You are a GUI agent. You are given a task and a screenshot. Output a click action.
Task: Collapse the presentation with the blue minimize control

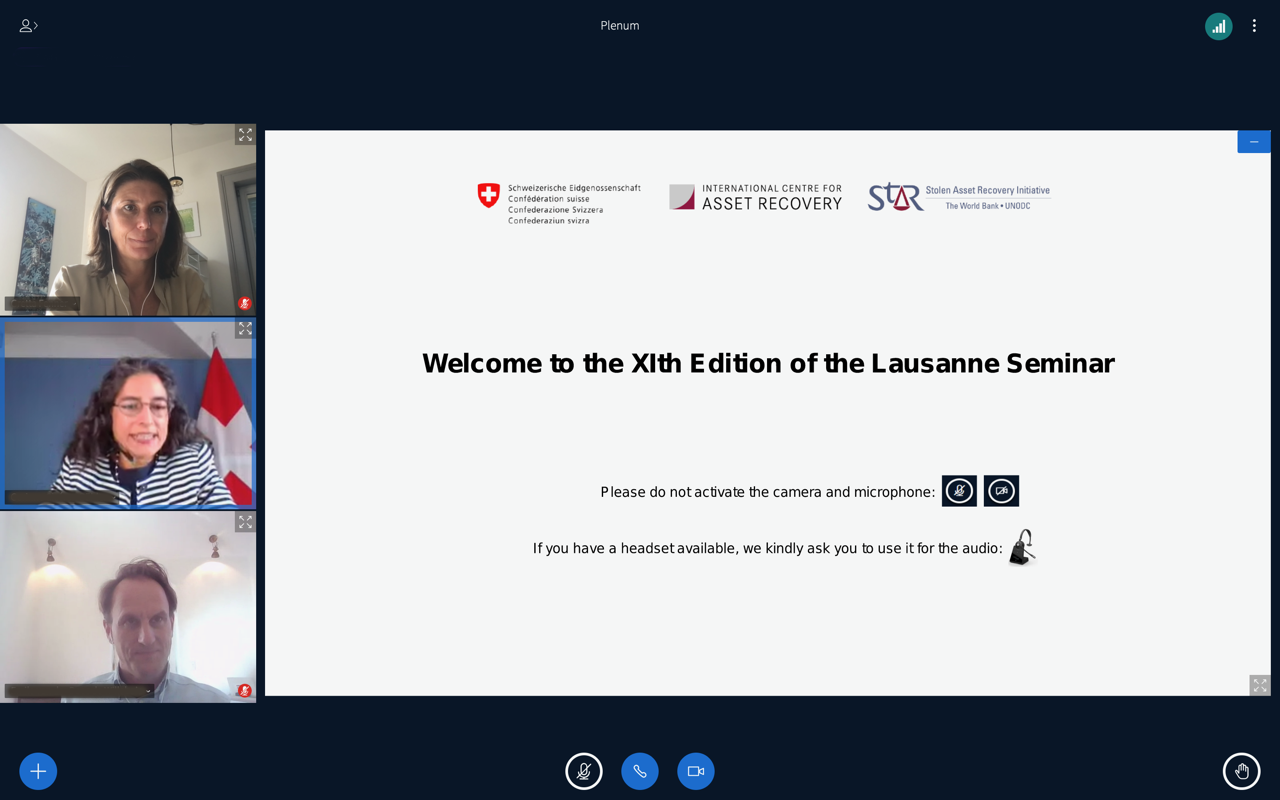tap(1253, 141)
